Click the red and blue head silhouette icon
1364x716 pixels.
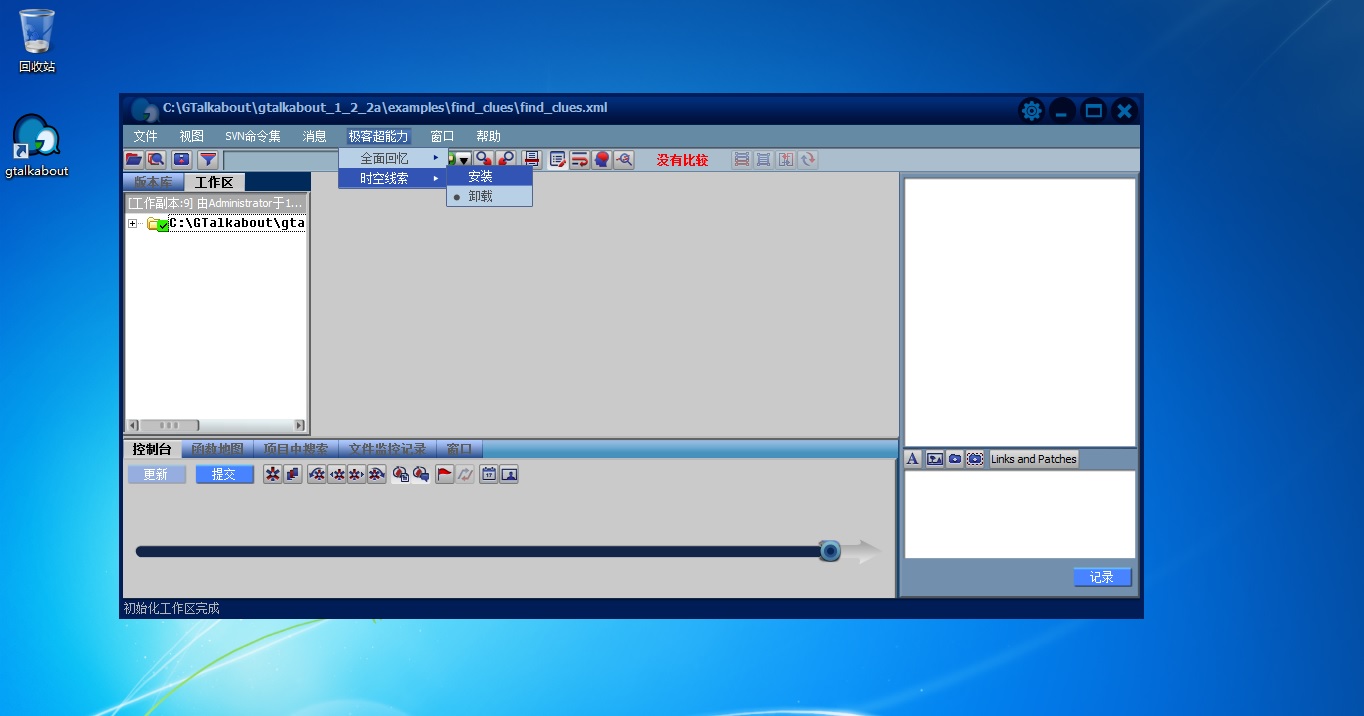point(601,159)
